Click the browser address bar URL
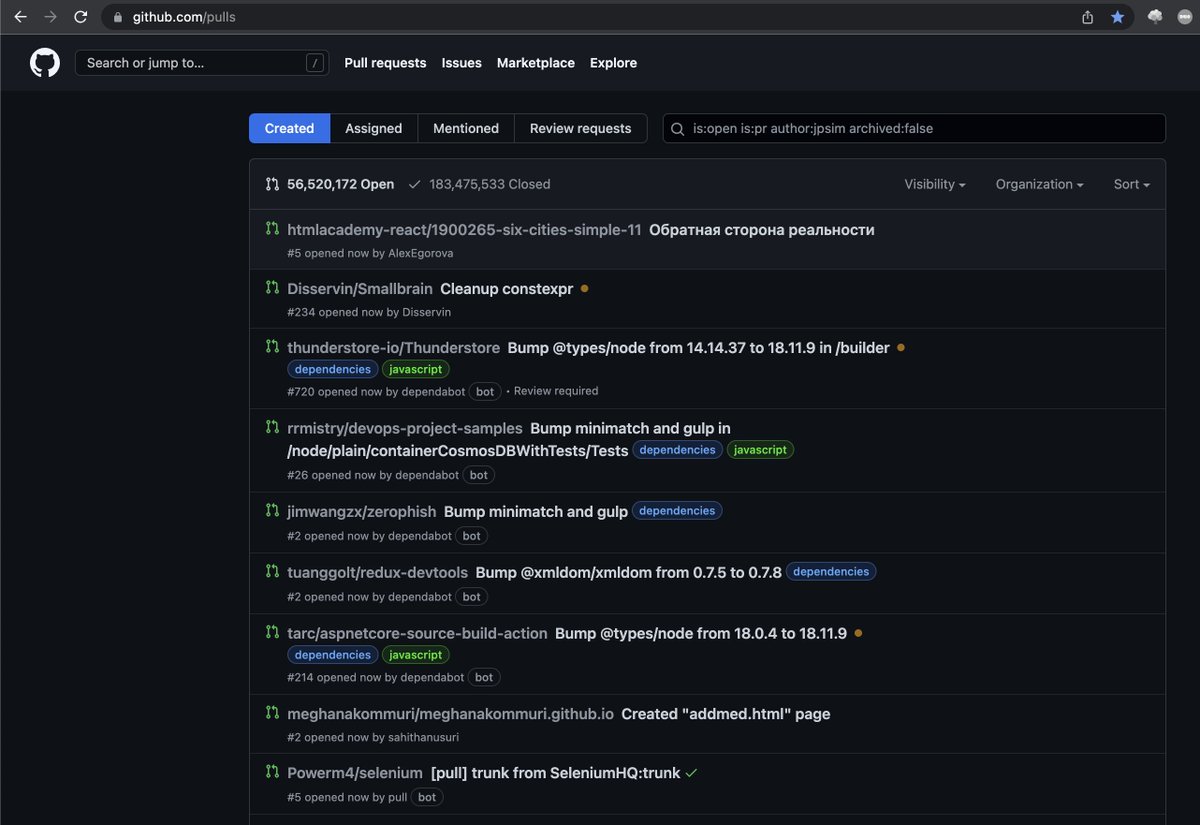 click(185, 17)
